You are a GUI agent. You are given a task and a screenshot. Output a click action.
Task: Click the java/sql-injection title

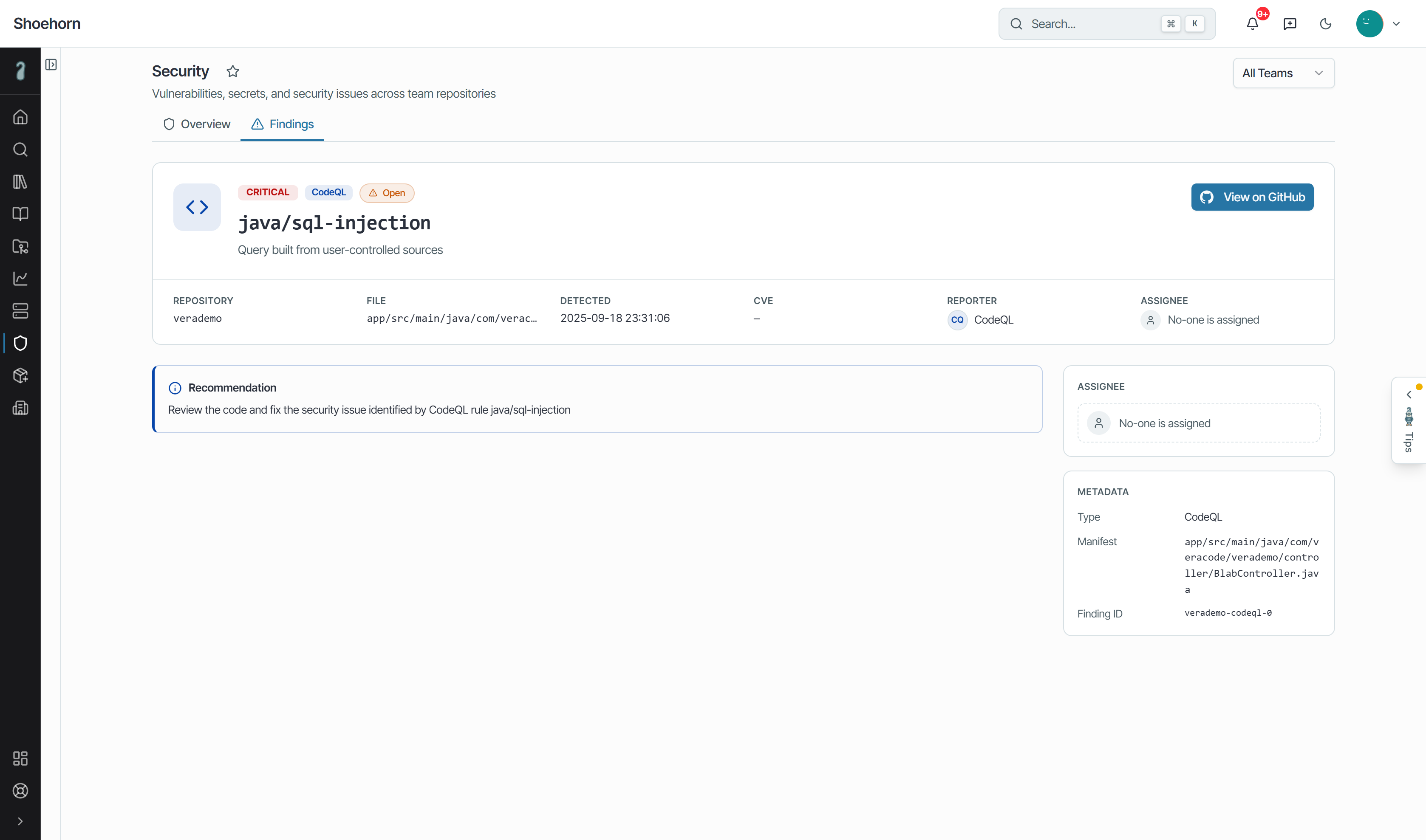(x=334, y=223)
